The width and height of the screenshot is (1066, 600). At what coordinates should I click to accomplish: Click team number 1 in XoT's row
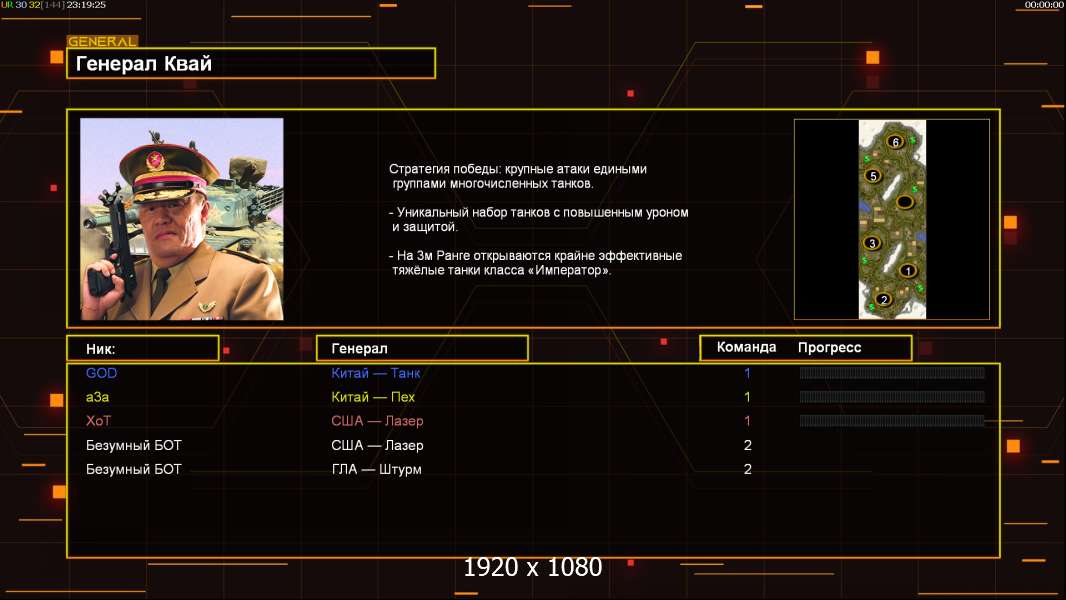tap(747, 421)
